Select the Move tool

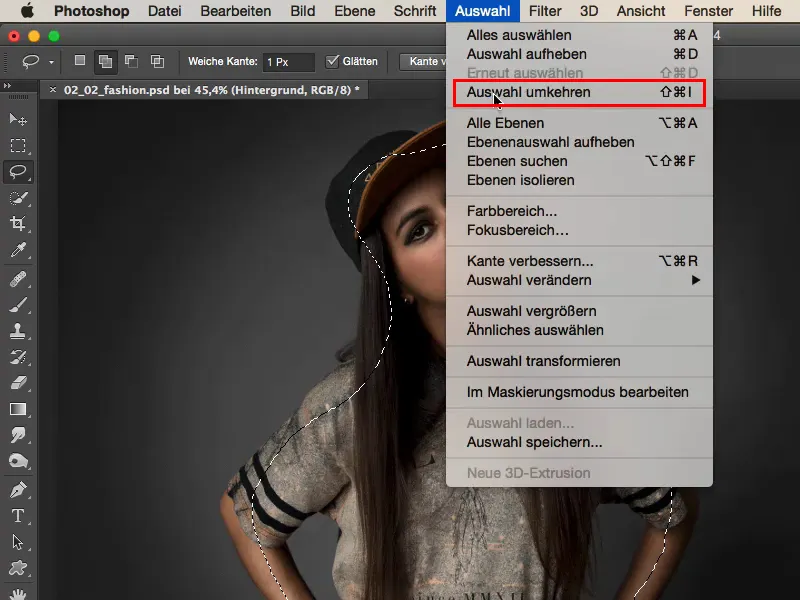[16, 121]
